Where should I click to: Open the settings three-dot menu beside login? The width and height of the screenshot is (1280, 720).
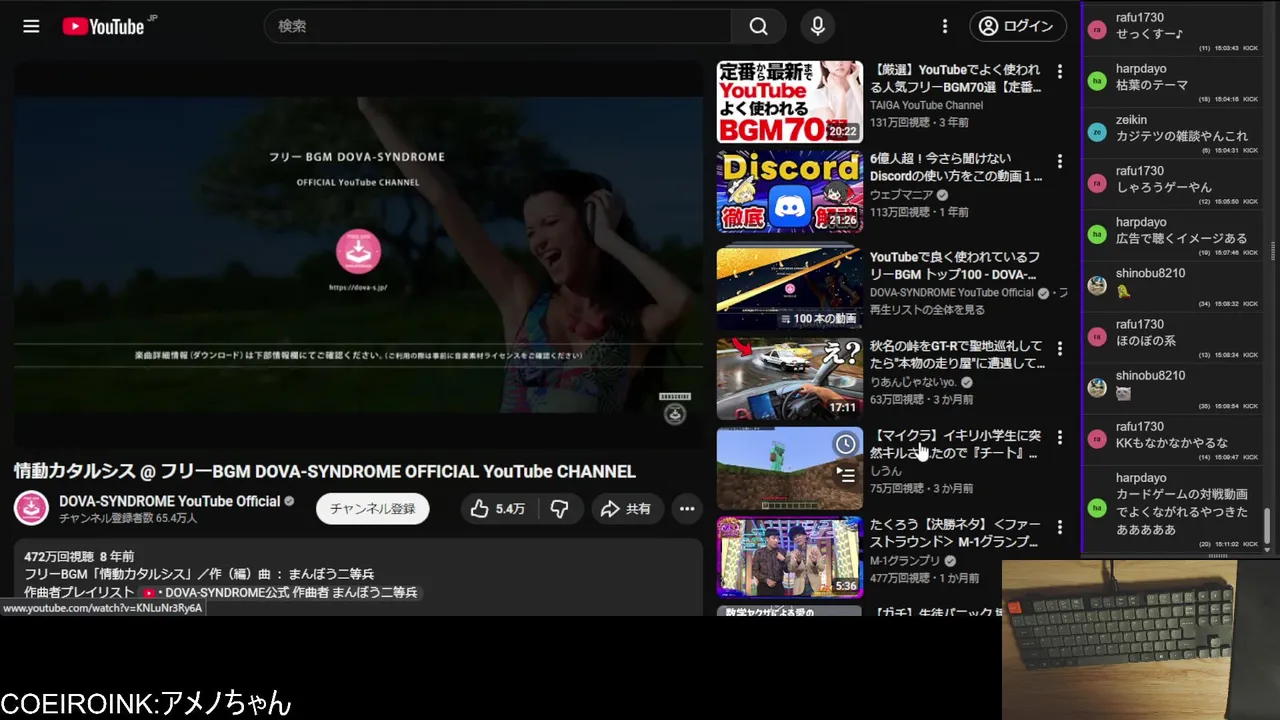tap(945, 26)
